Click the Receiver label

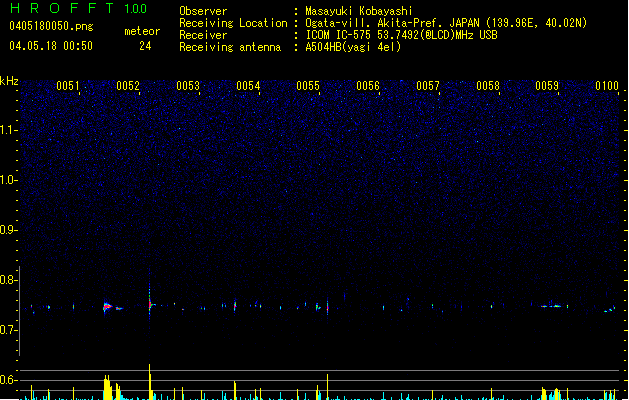coord(203,35)
